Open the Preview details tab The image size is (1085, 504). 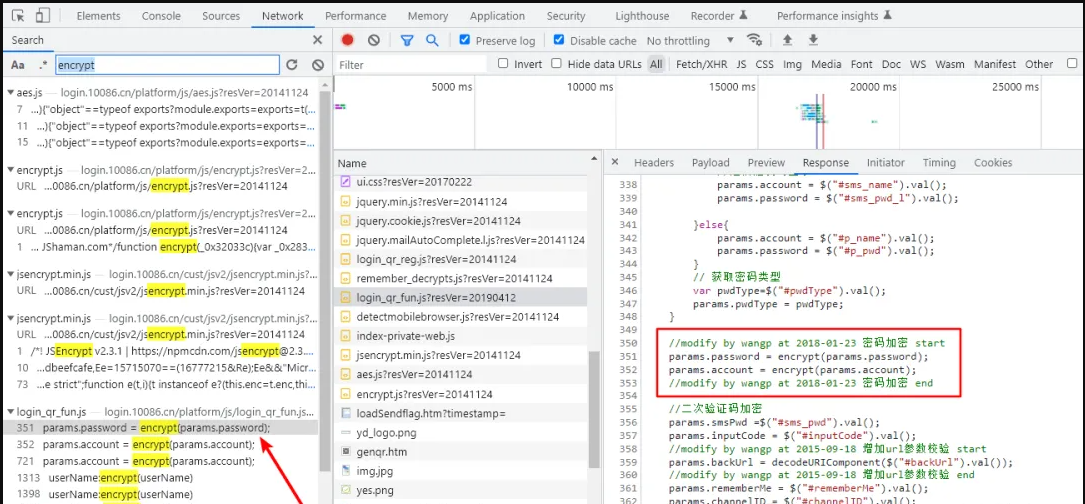click(766, 163)
